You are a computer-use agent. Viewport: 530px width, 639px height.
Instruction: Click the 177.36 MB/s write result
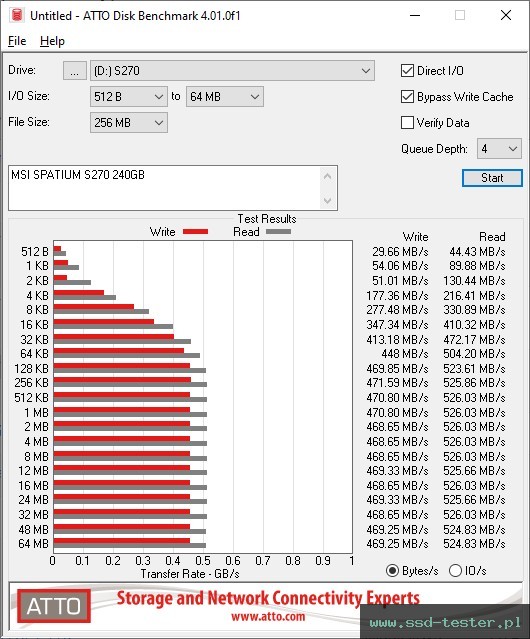click(397, 295)
